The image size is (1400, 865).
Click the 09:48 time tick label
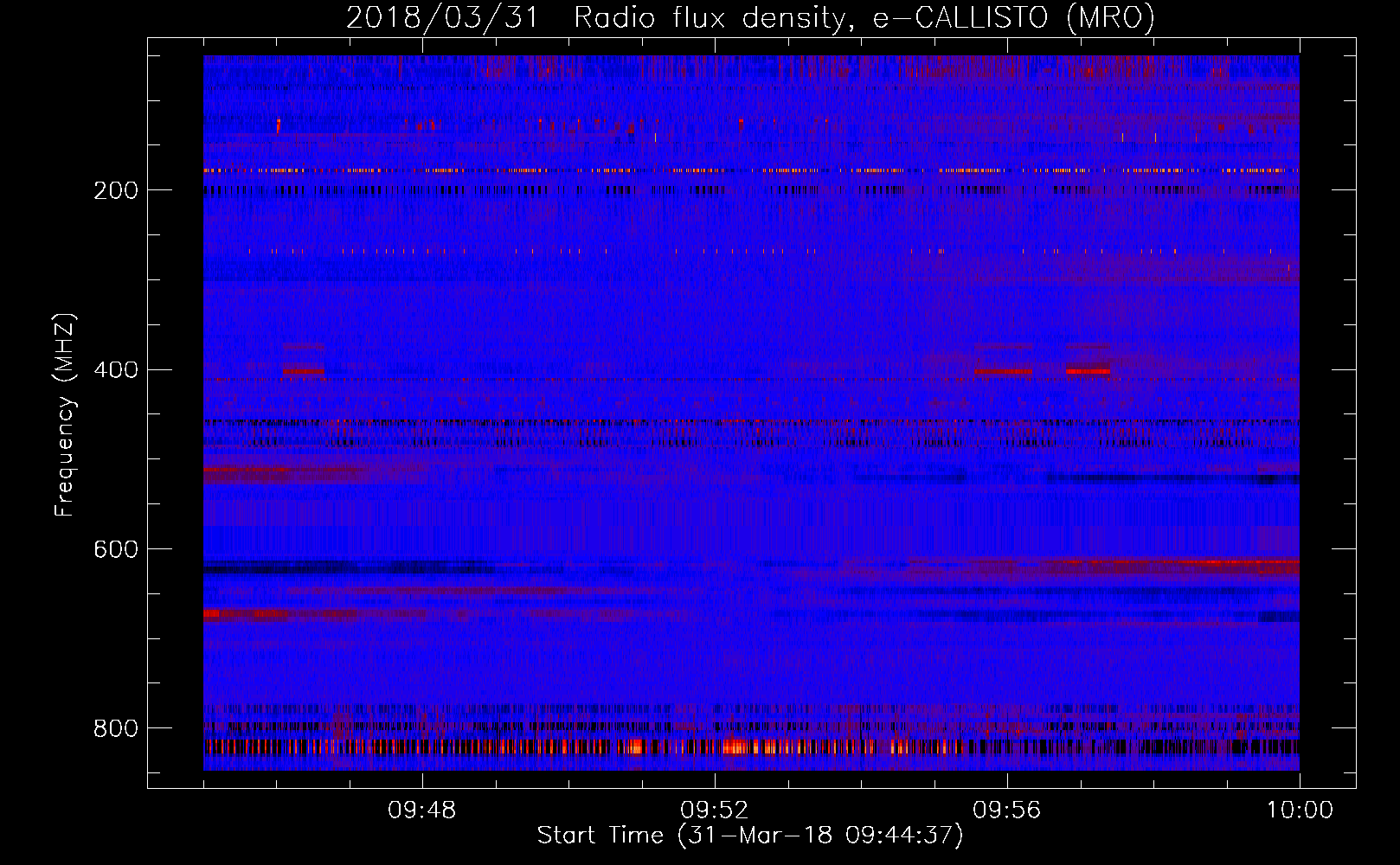422,811
